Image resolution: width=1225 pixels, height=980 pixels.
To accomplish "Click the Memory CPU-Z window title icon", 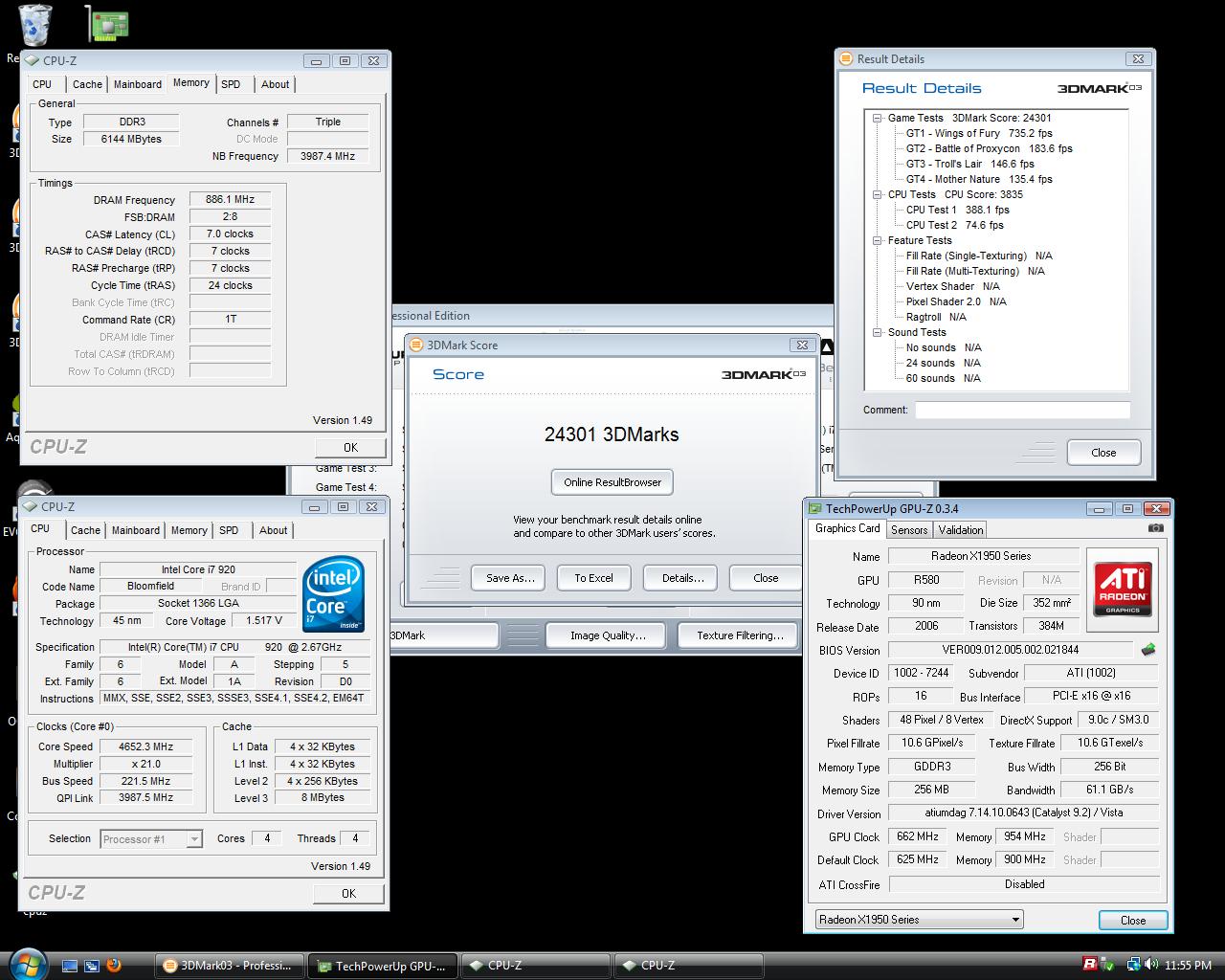I will pyautogui.click(x=33, y=60).
